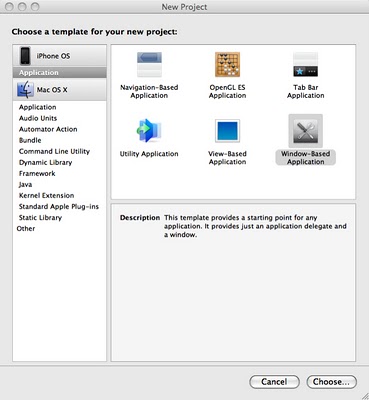Select Automator Action category
This screenshot has width=369, height=400.
(60, 129)
